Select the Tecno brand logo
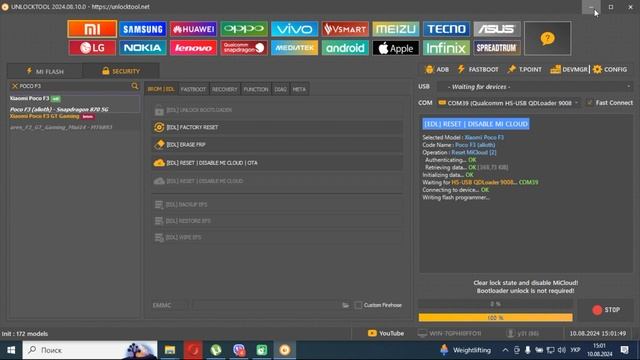 point(446,29)
